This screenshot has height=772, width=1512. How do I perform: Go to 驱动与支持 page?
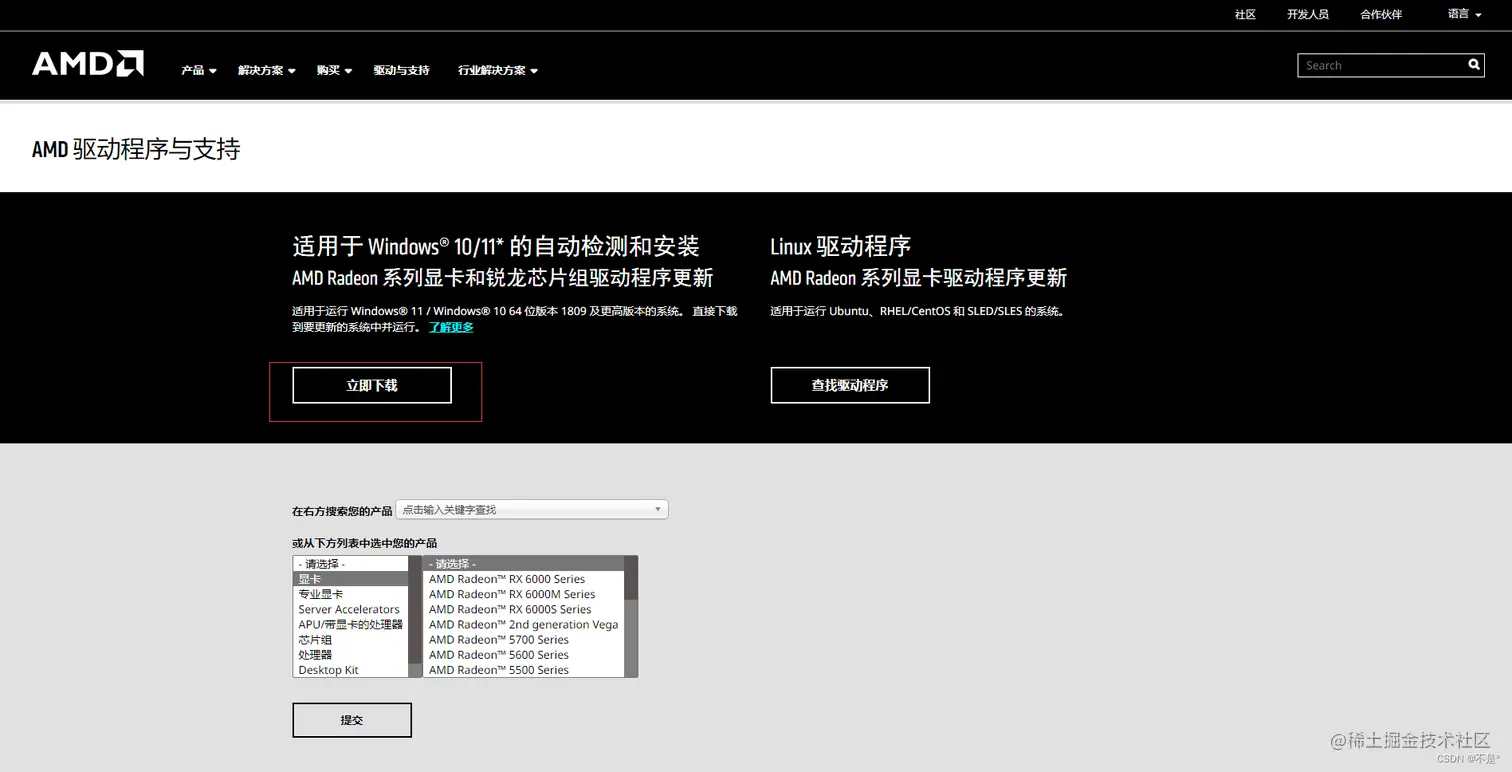coord(401,70)
